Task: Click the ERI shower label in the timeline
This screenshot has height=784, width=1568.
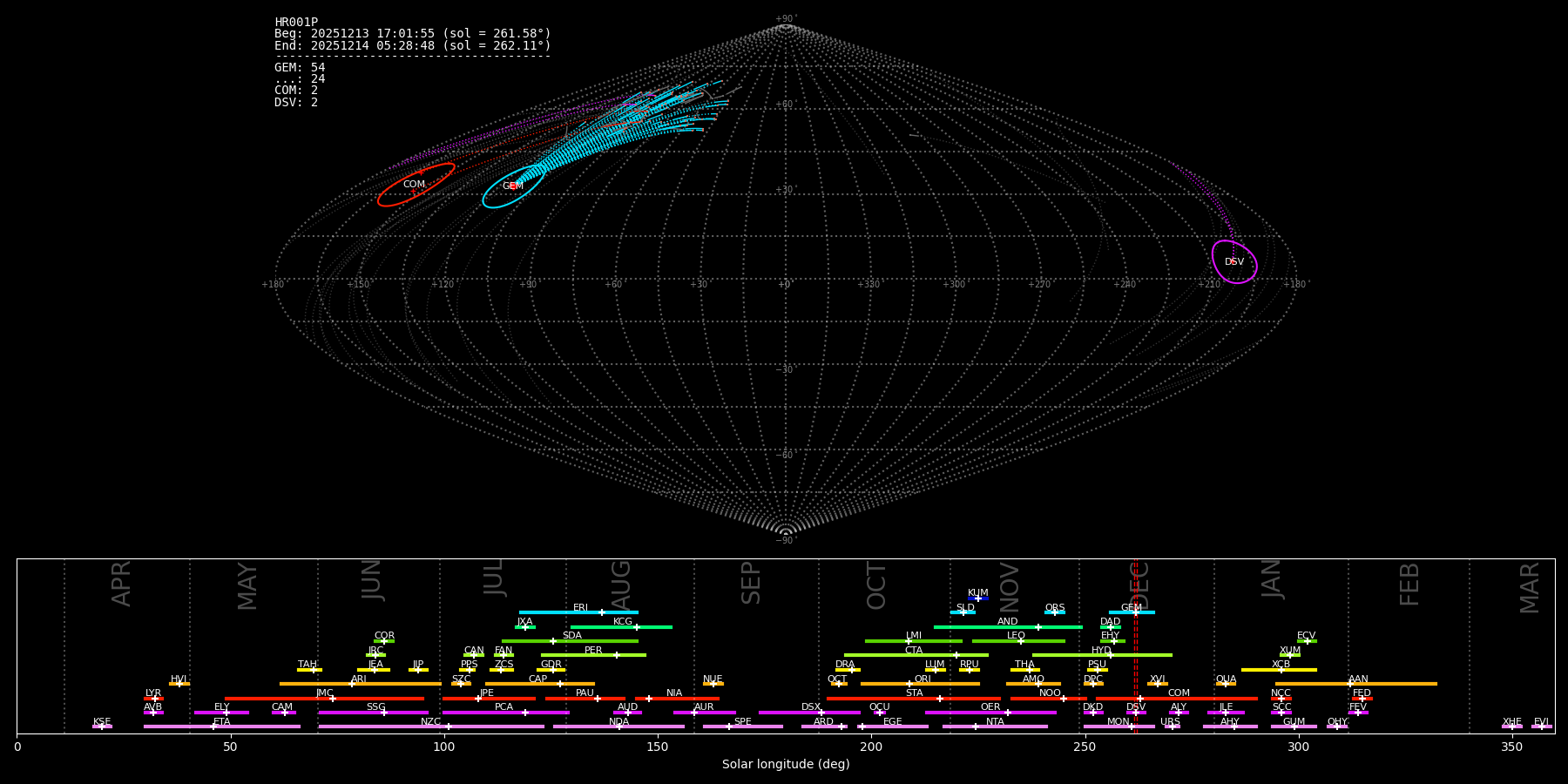Action: (x=580, y=608)
